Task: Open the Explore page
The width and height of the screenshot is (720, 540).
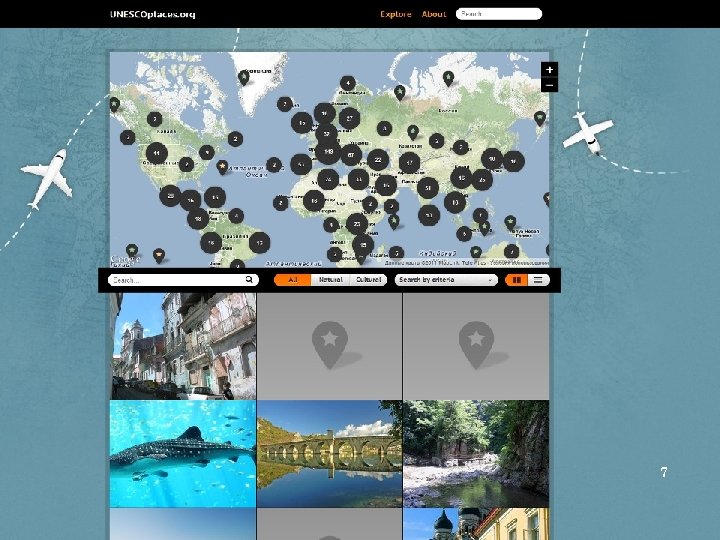Action: click(x=396, y=14)
